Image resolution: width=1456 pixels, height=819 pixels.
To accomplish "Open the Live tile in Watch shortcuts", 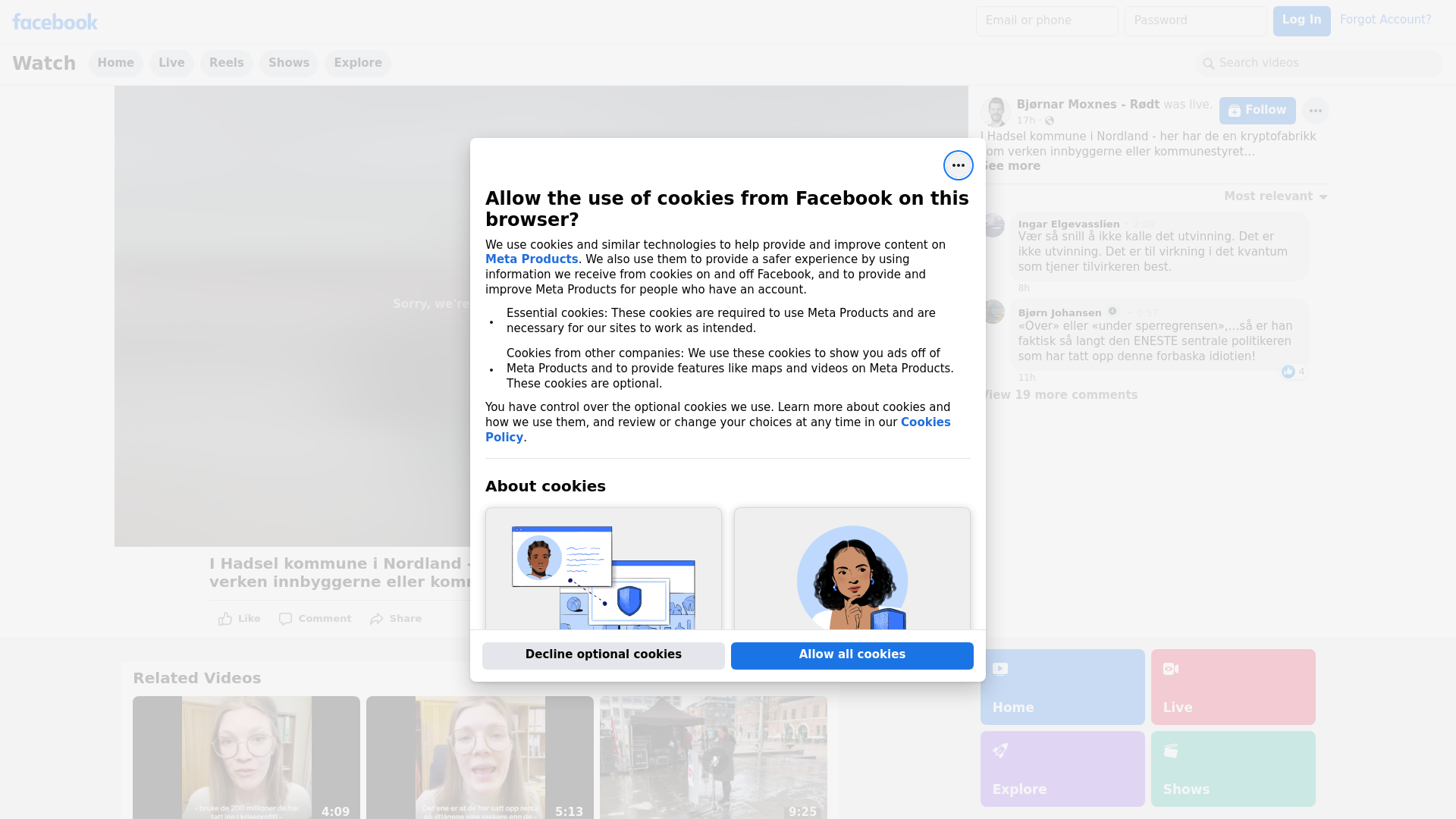I will (x=1233, y=687).
